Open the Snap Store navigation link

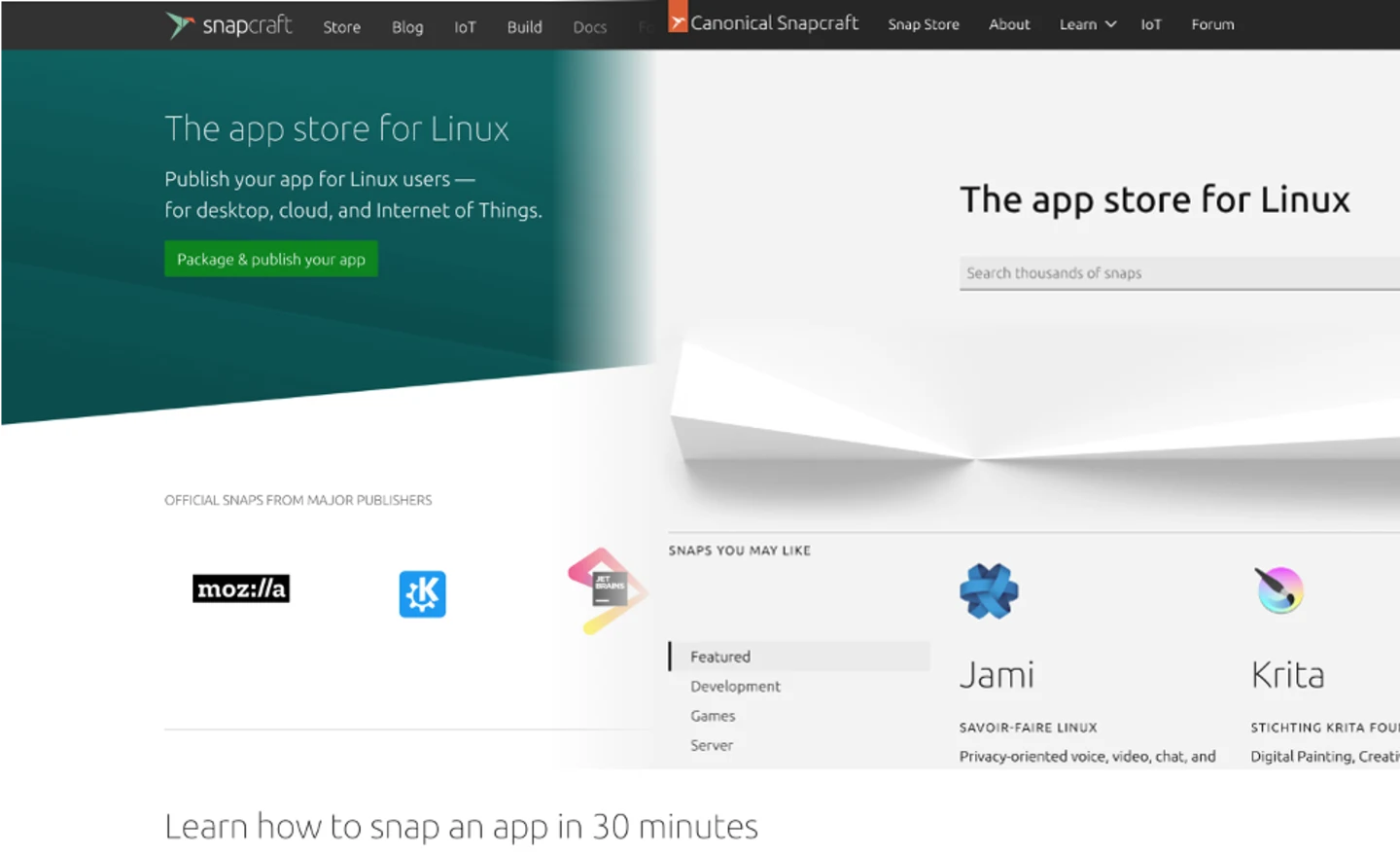click(923, 24)
